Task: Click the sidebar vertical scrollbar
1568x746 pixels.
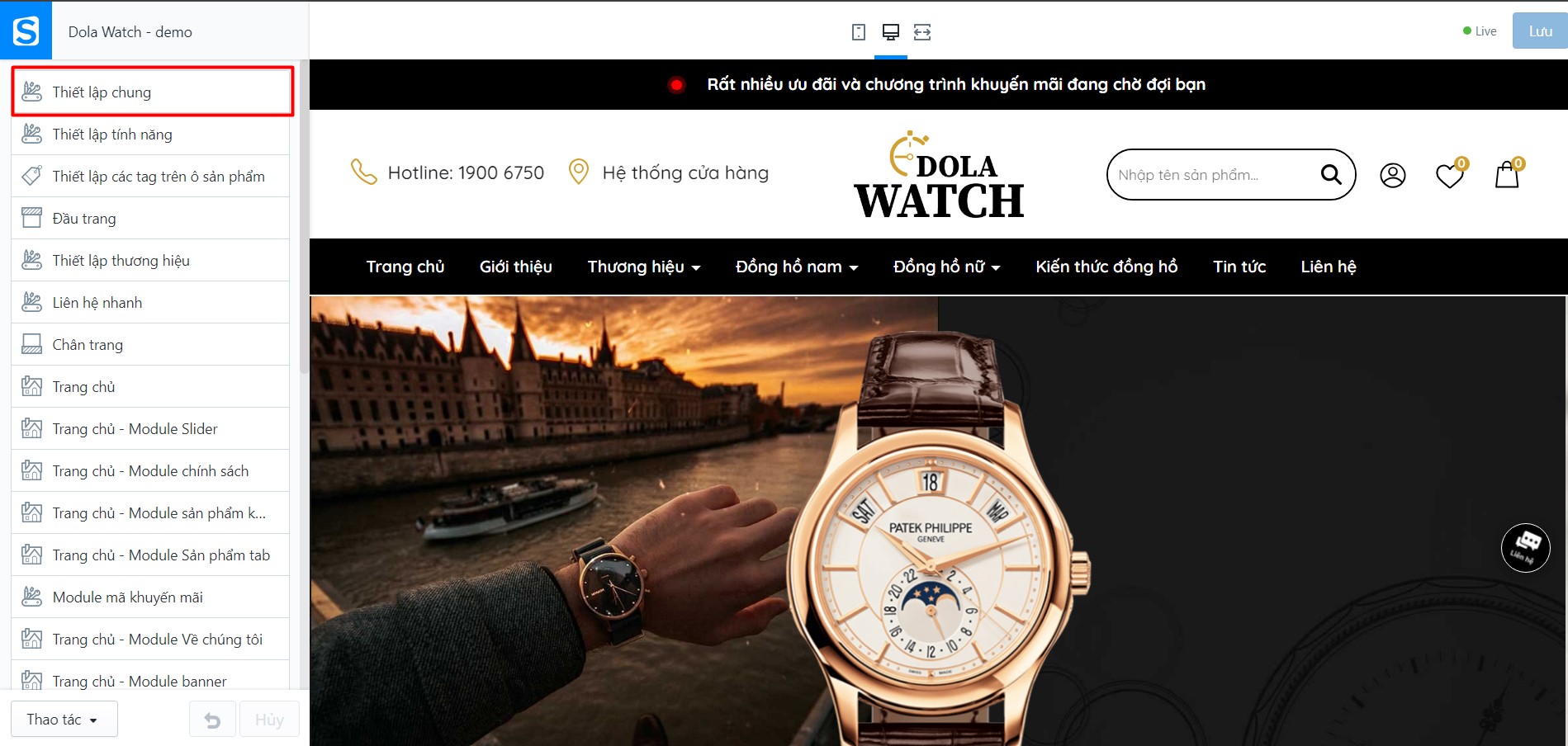Action: point(304,216)
